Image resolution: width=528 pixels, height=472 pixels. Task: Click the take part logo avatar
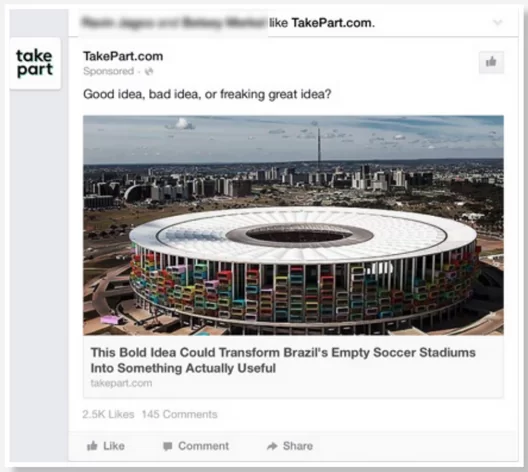(35, 63)
